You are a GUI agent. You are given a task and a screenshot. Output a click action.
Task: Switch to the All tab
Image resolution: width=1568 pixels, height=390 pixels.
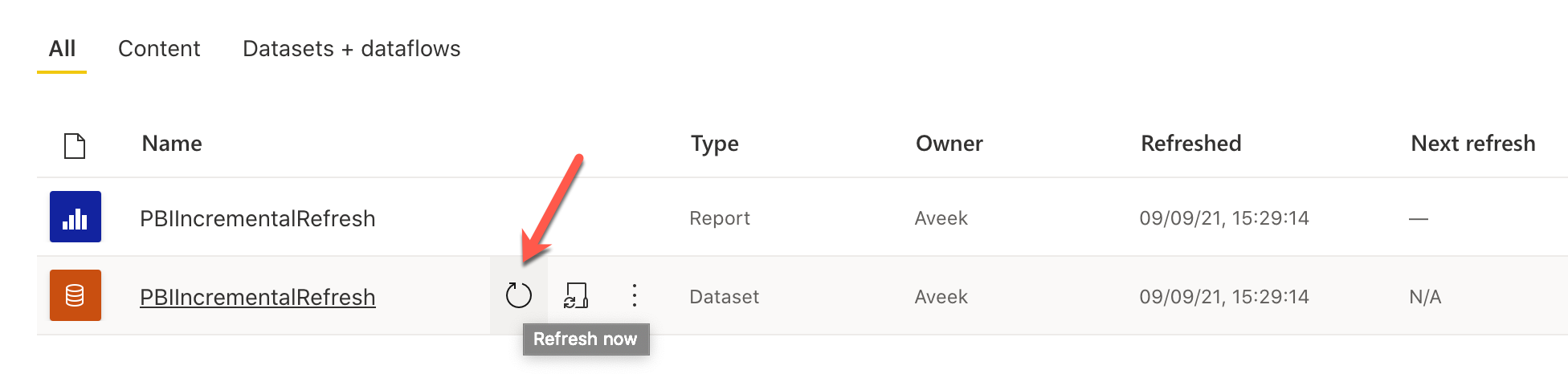coord(62,49)
